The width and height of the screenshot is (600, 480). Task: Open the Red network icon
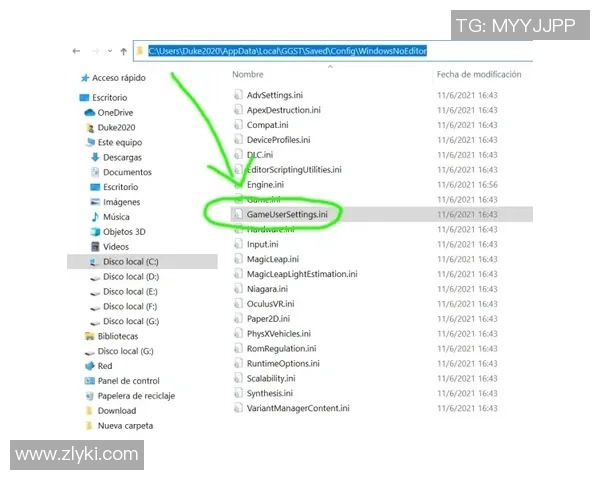coord(89,366)
